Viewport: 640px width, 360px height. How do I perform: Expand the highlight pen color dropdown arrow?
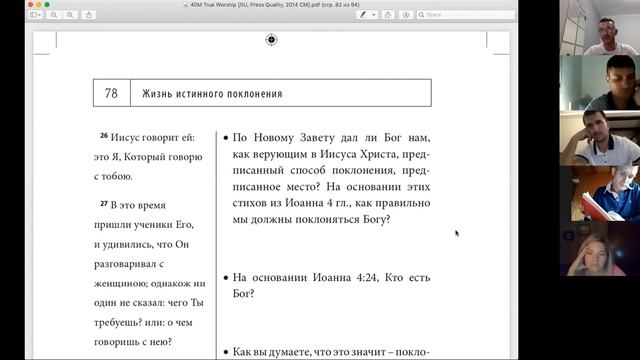(x=373, y=15)
